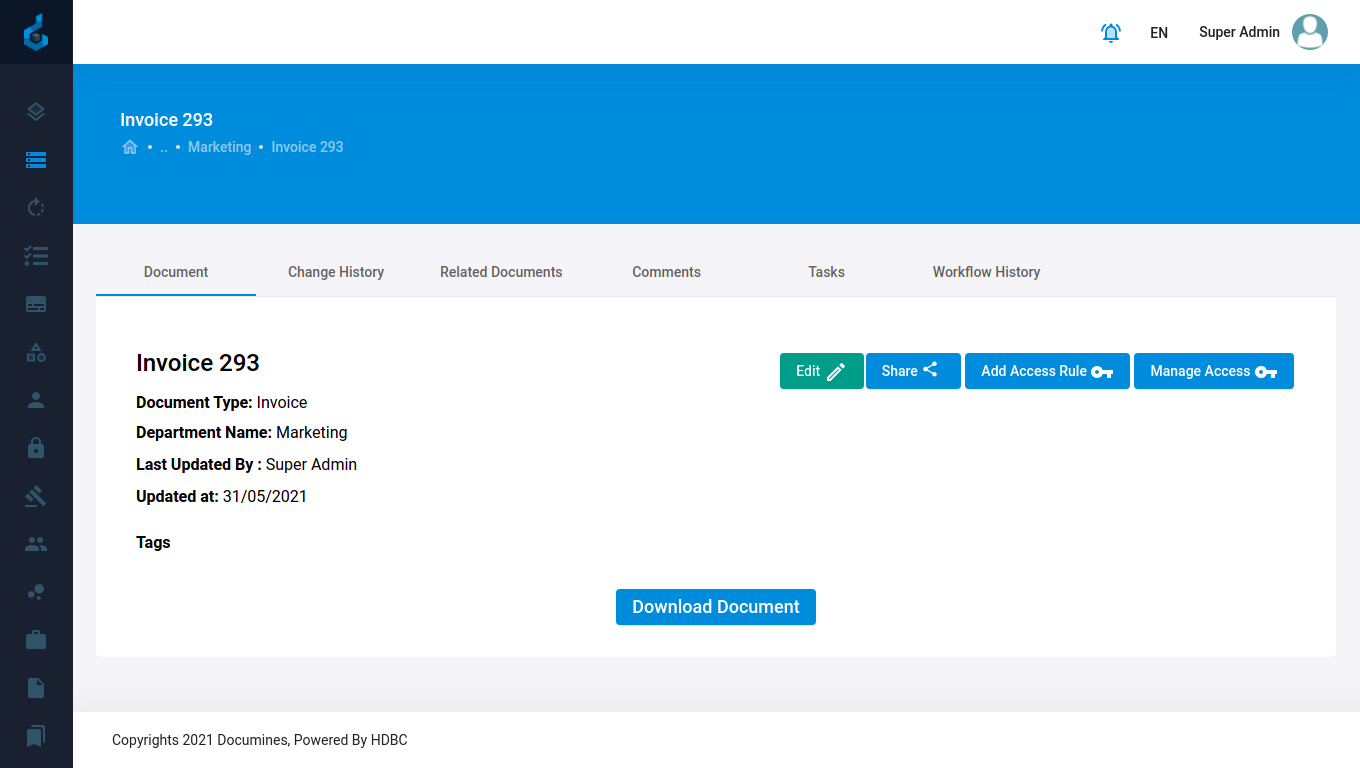Viewport: 1360px width, 768px height.
Task: Select the highlighted storage list sidebar icon
Action: point(36,160)
